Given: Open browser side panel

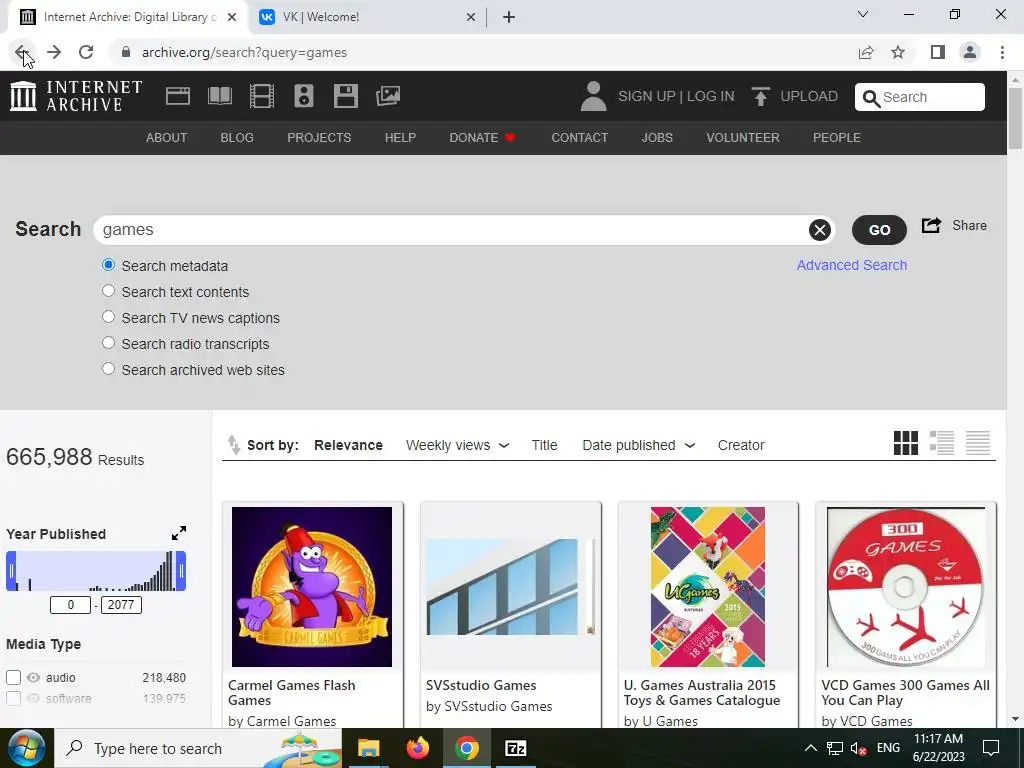Looking at the screenshot, I should point(938,52).
